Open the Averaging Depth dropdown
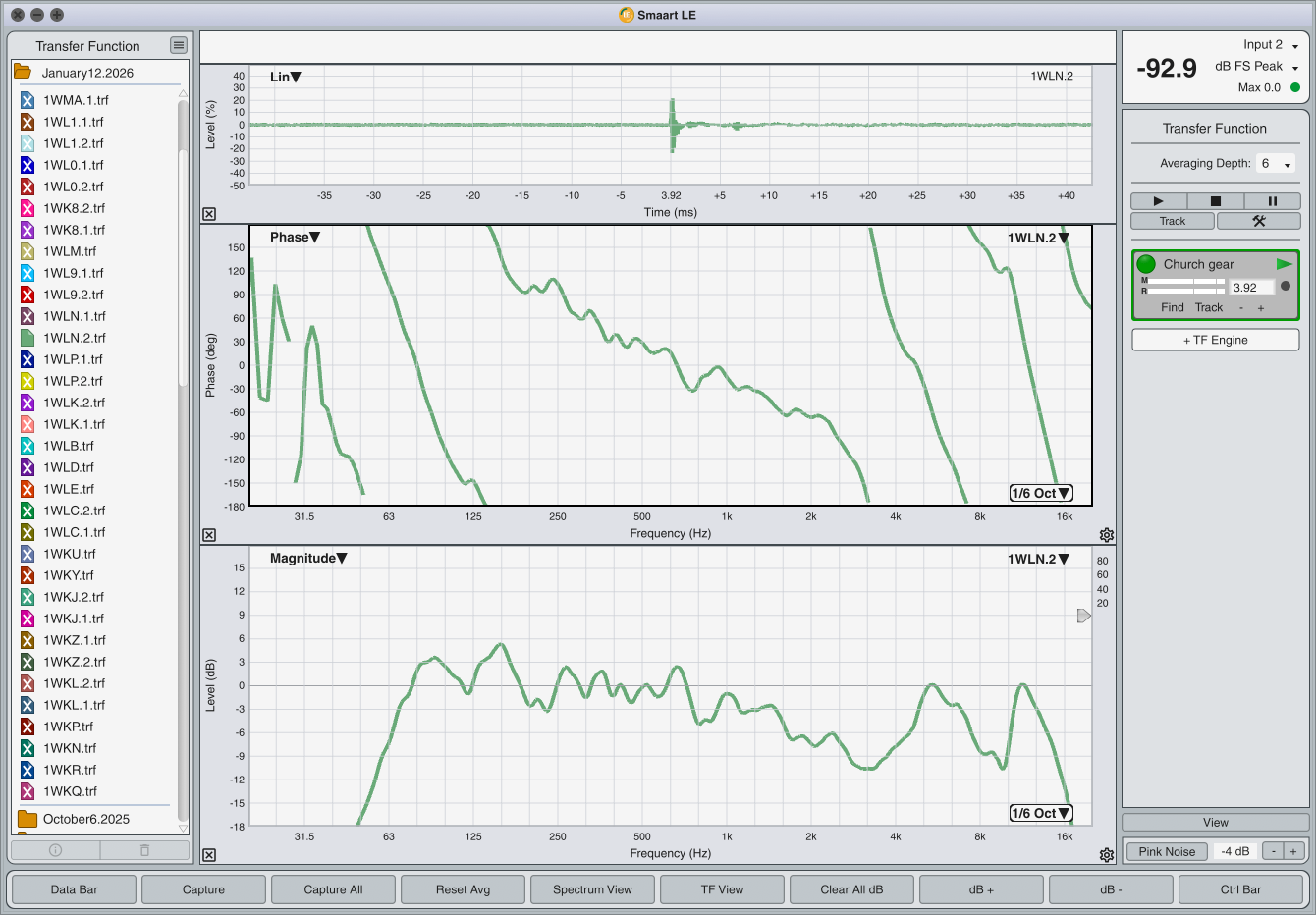Viewport: 1316px width, 915px height. pyautogui.click(x=1276, y=164)
